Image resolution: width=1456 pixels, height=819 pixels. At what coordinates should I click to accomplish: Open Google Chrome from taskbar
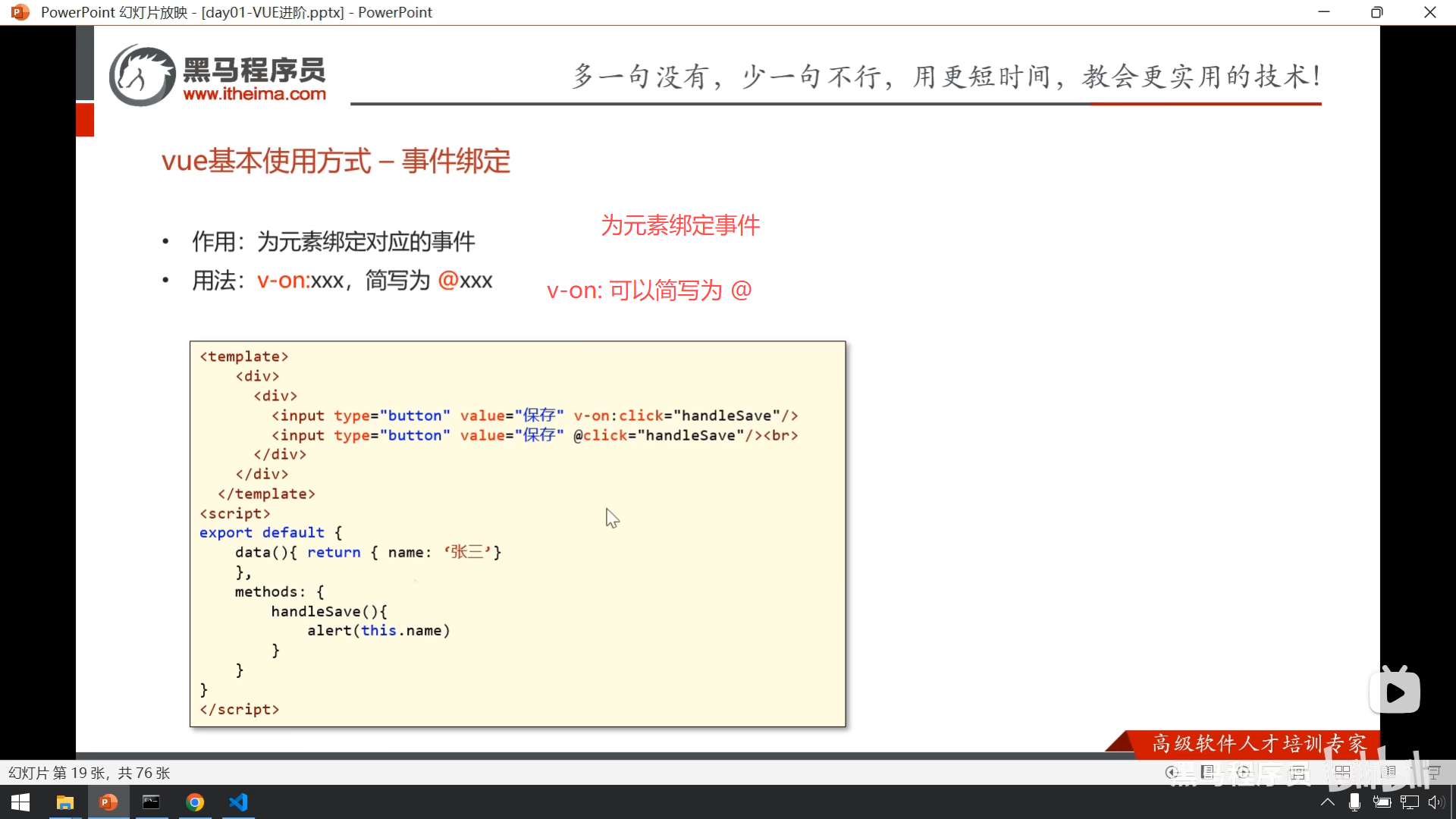coord(195,802)
